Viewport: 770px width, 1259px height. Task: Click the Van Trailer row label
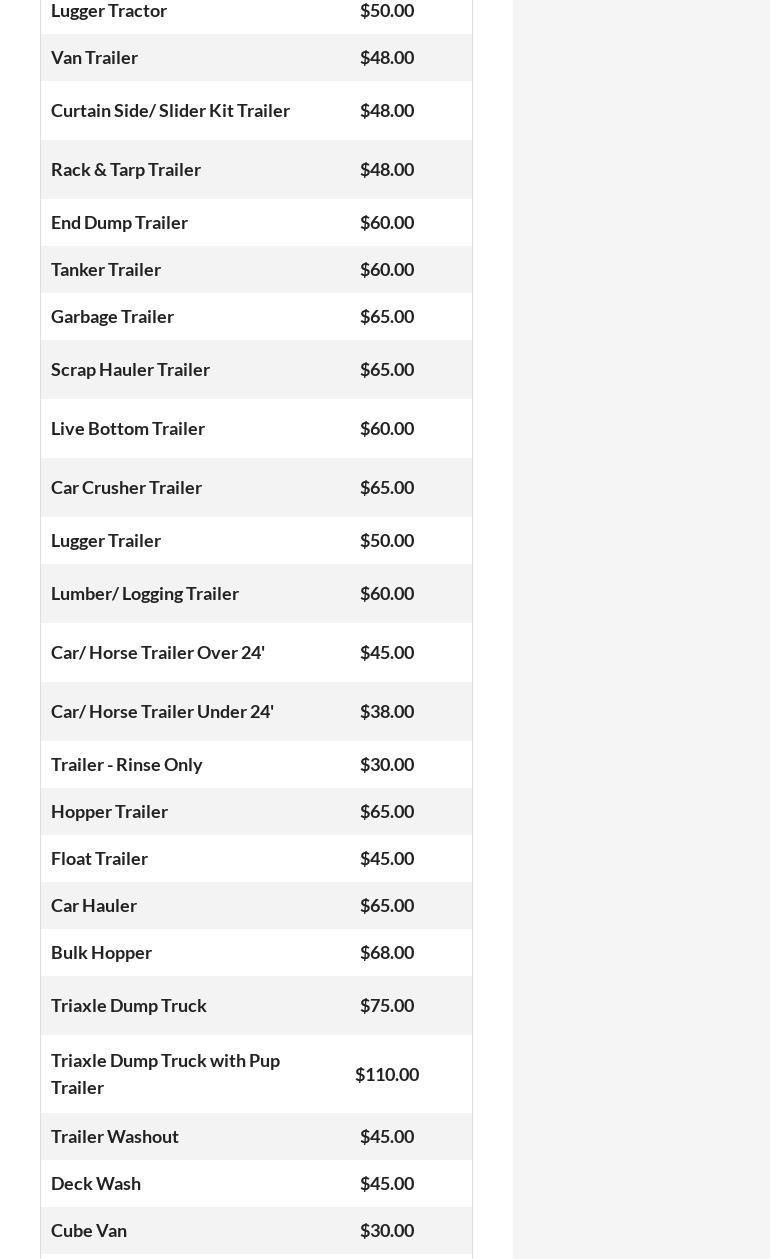click(95, 58)
